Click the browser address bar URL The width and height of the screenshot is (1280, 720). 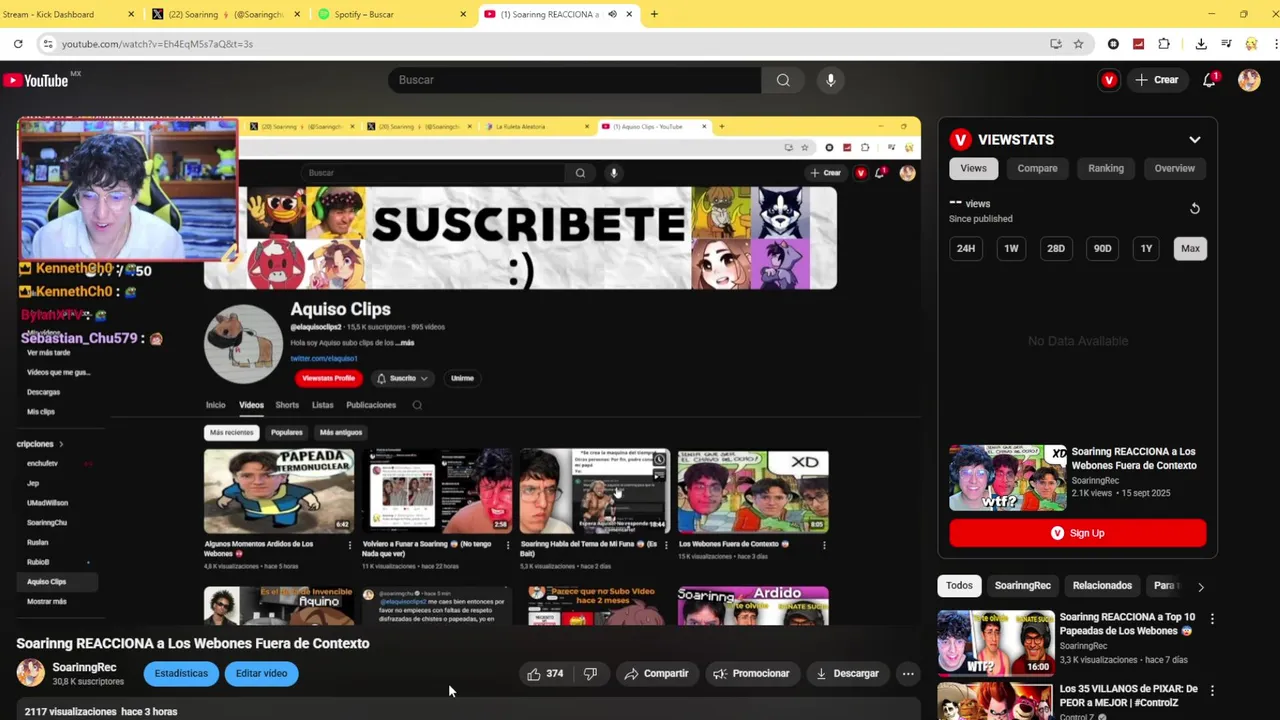click(157, 44)
